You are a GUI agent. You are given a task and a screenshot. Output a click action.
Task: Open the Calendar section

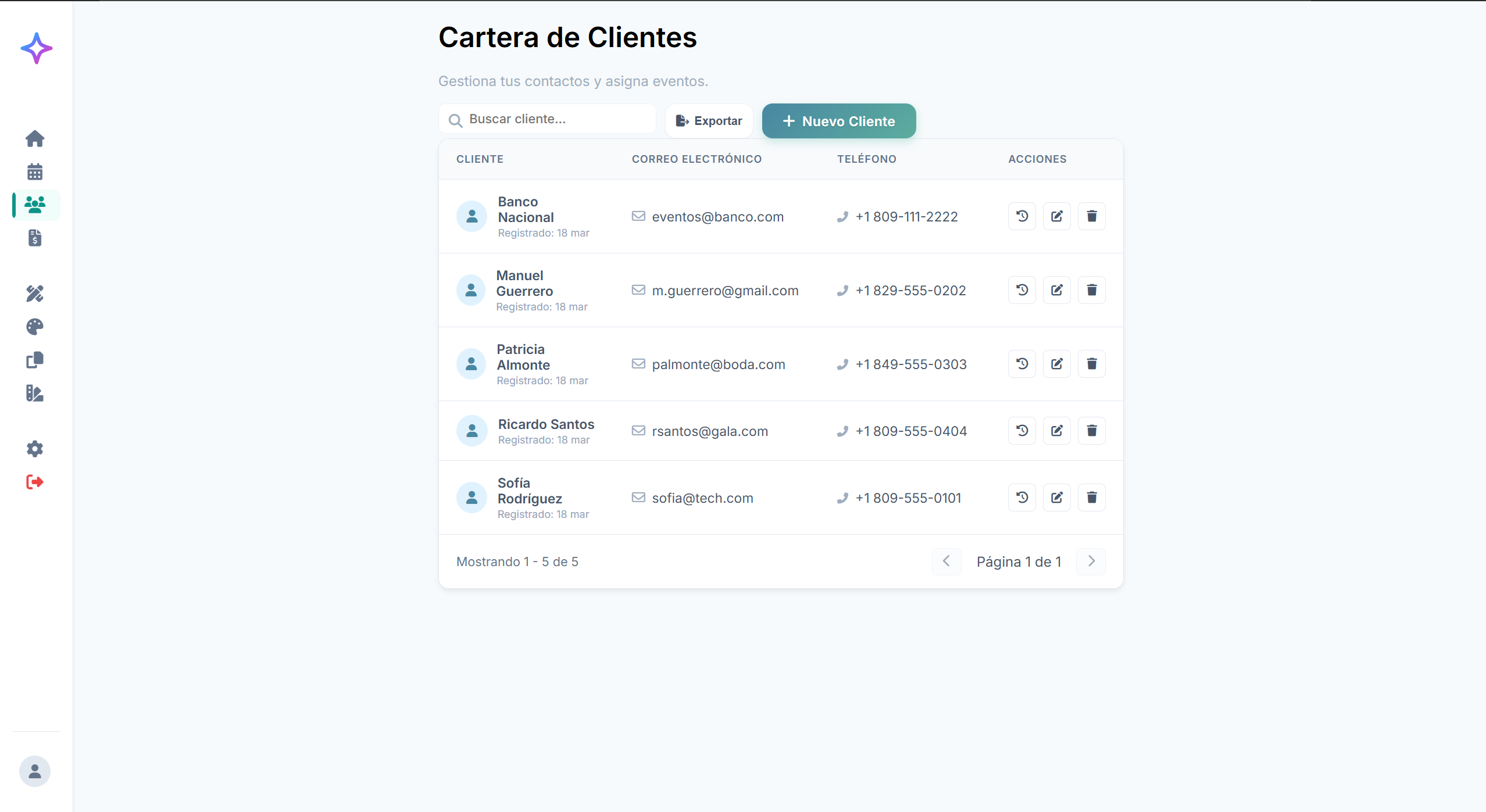pos(35,171)
